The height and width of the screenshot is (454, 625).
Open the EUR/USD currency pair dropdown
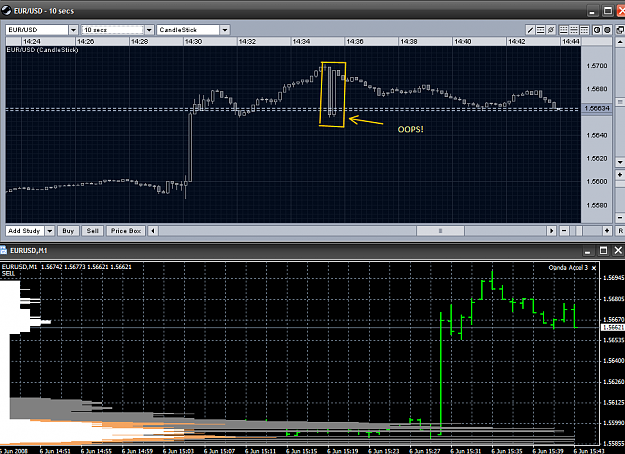pos(73,30)
